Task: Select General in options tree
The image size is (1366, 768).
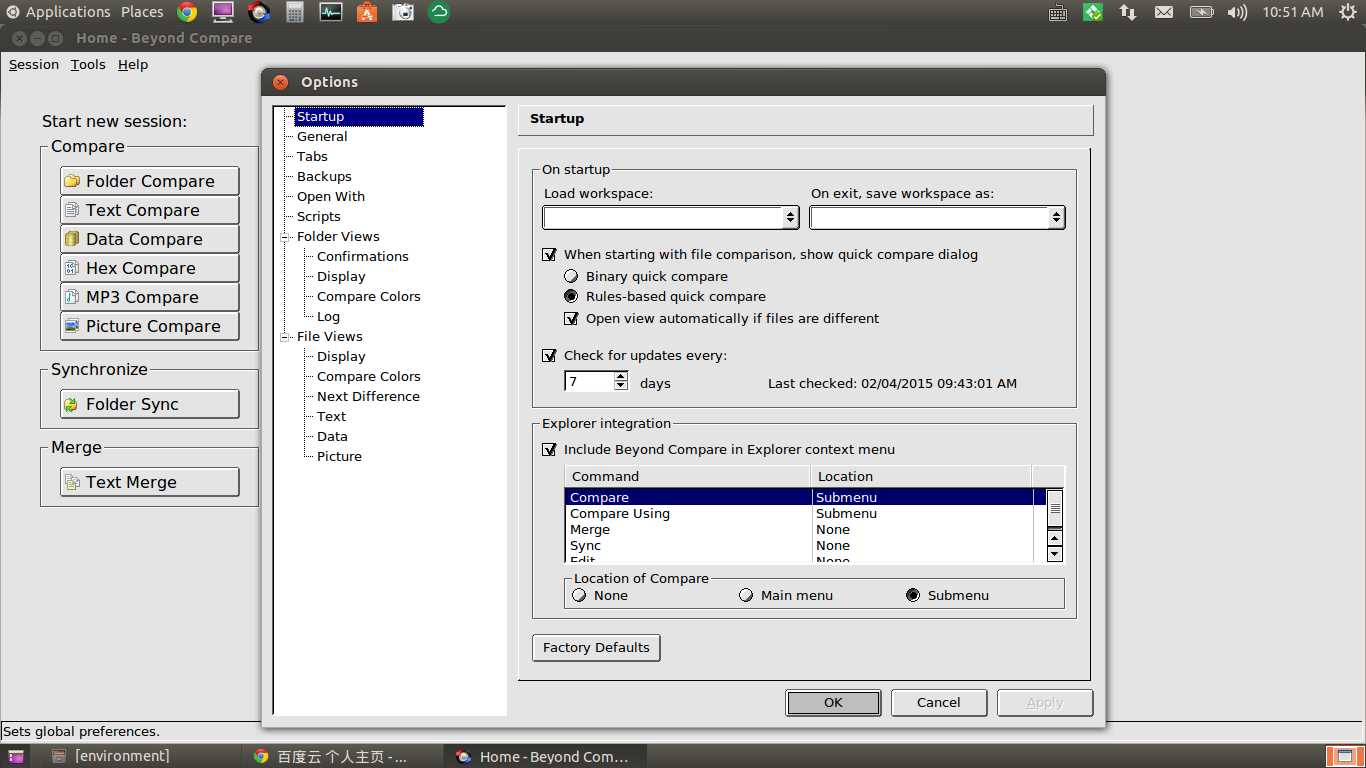Action: 322,137
